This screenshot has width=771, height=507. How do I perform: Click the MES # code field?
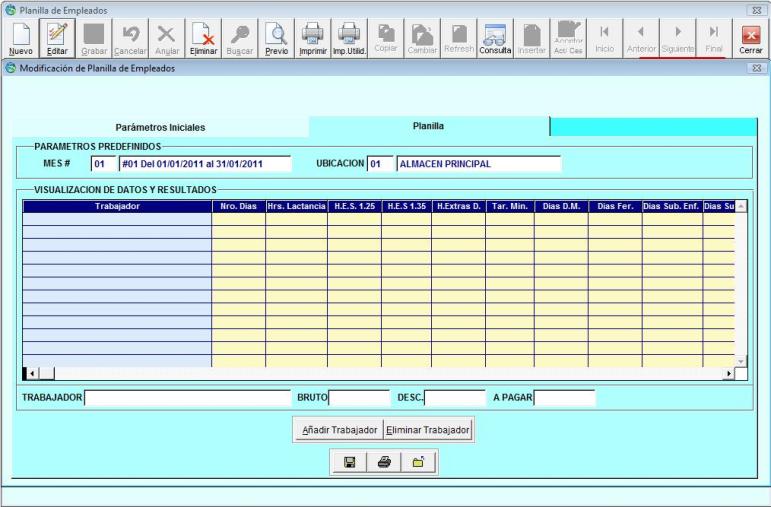coord(103,164)
